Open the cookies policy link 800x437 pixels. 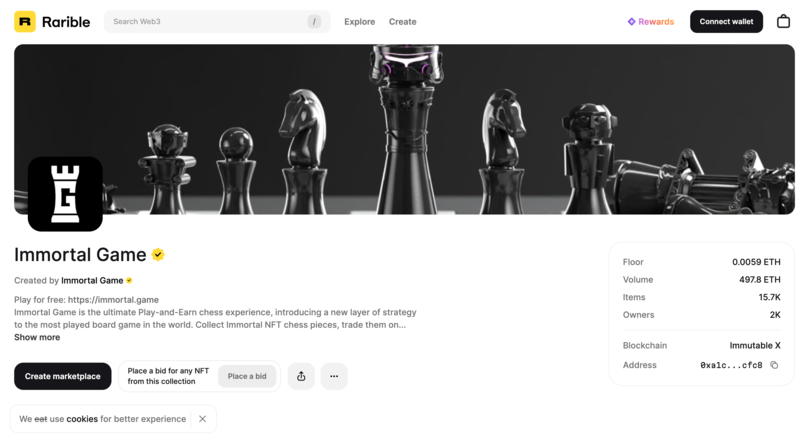[x=82, y=419]
